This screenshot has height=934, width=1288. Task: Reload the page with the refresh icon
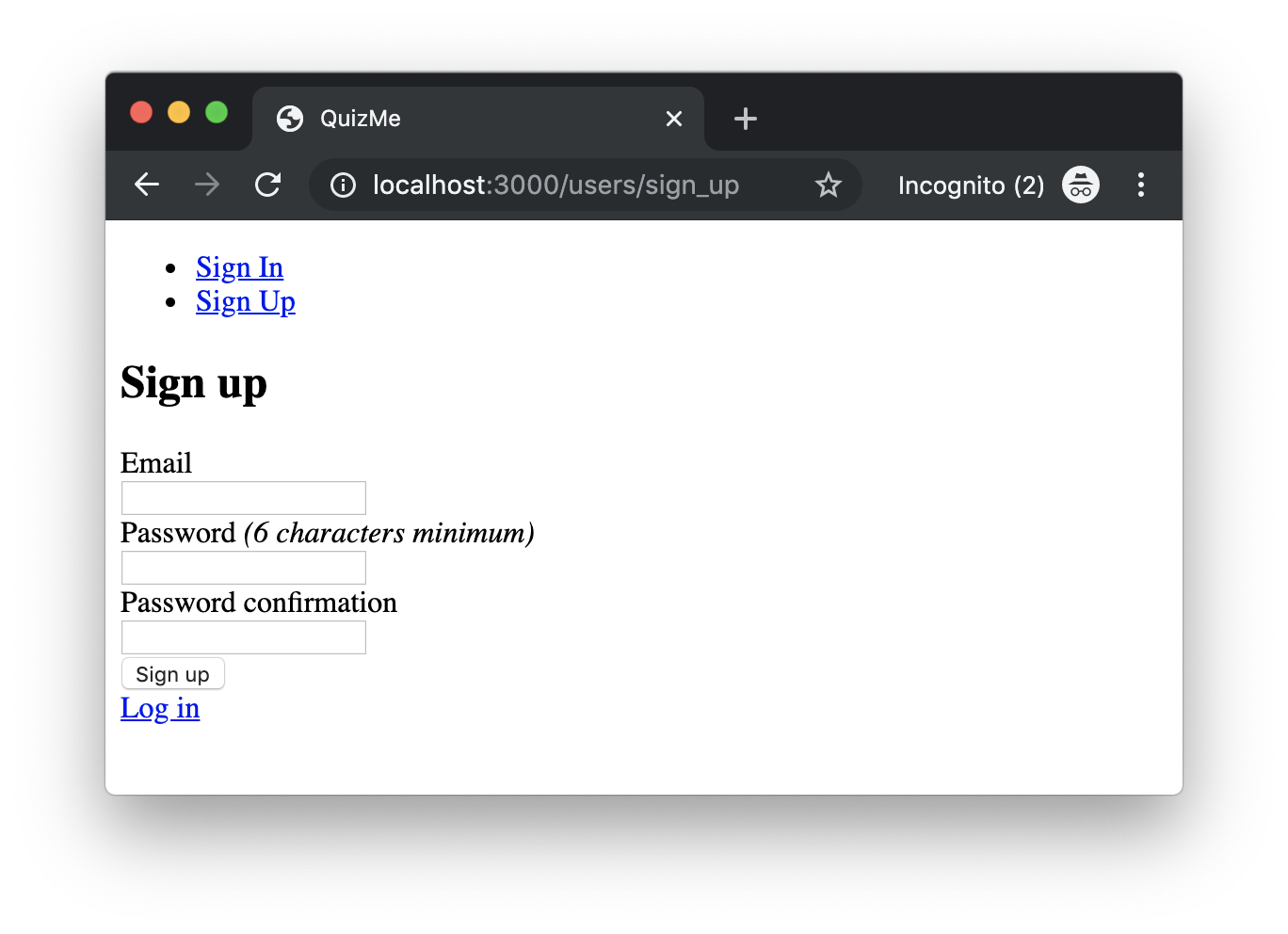(x=268, y=185)
